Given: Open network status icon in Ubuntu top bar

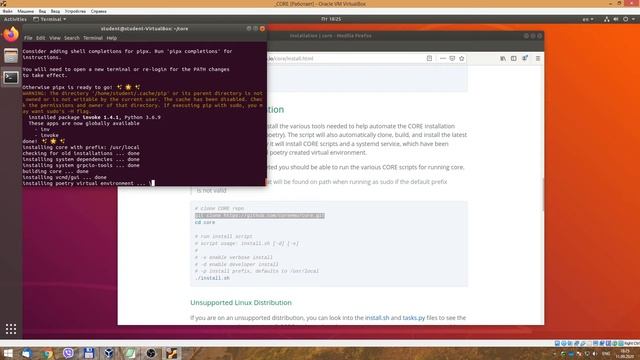Looking at the screenshot, I should pyautogui.click(x=607, y=19).
